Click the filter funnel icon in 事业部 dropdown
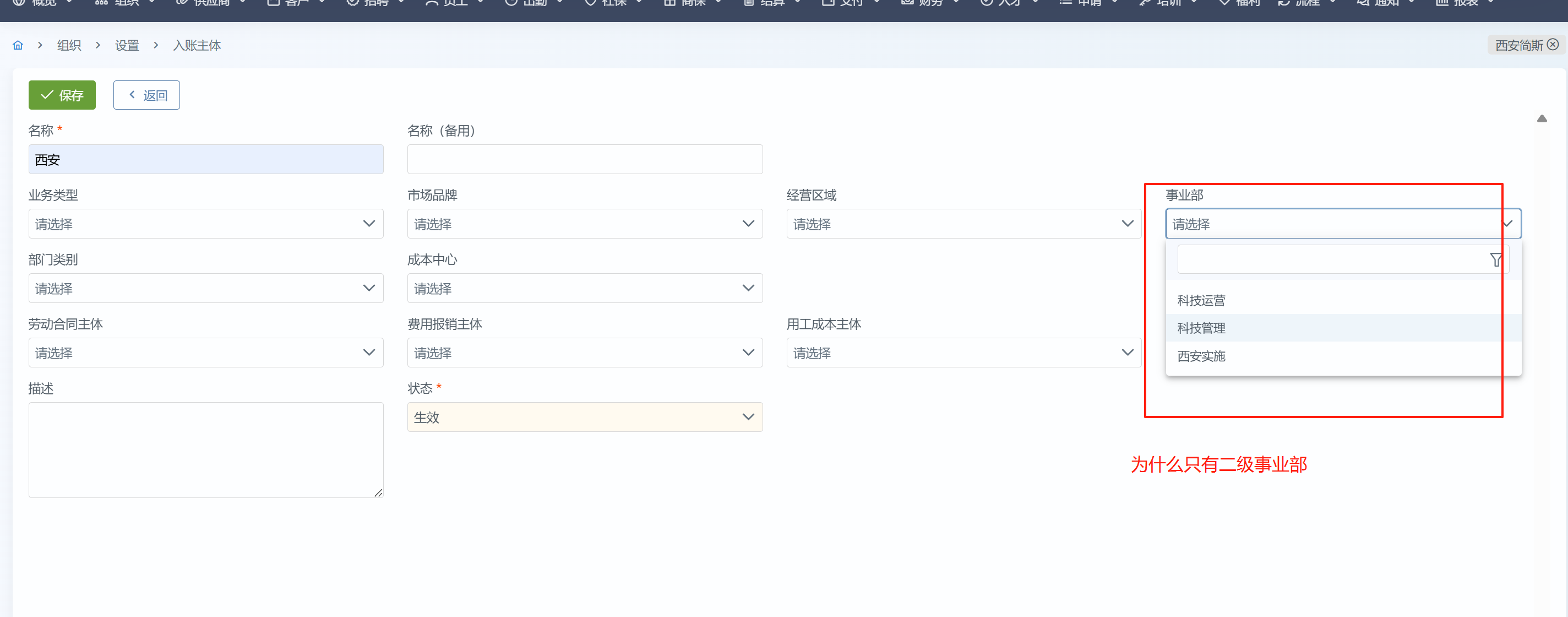The width and height of the screenshot is (1568, 617). coord(1495,260)
